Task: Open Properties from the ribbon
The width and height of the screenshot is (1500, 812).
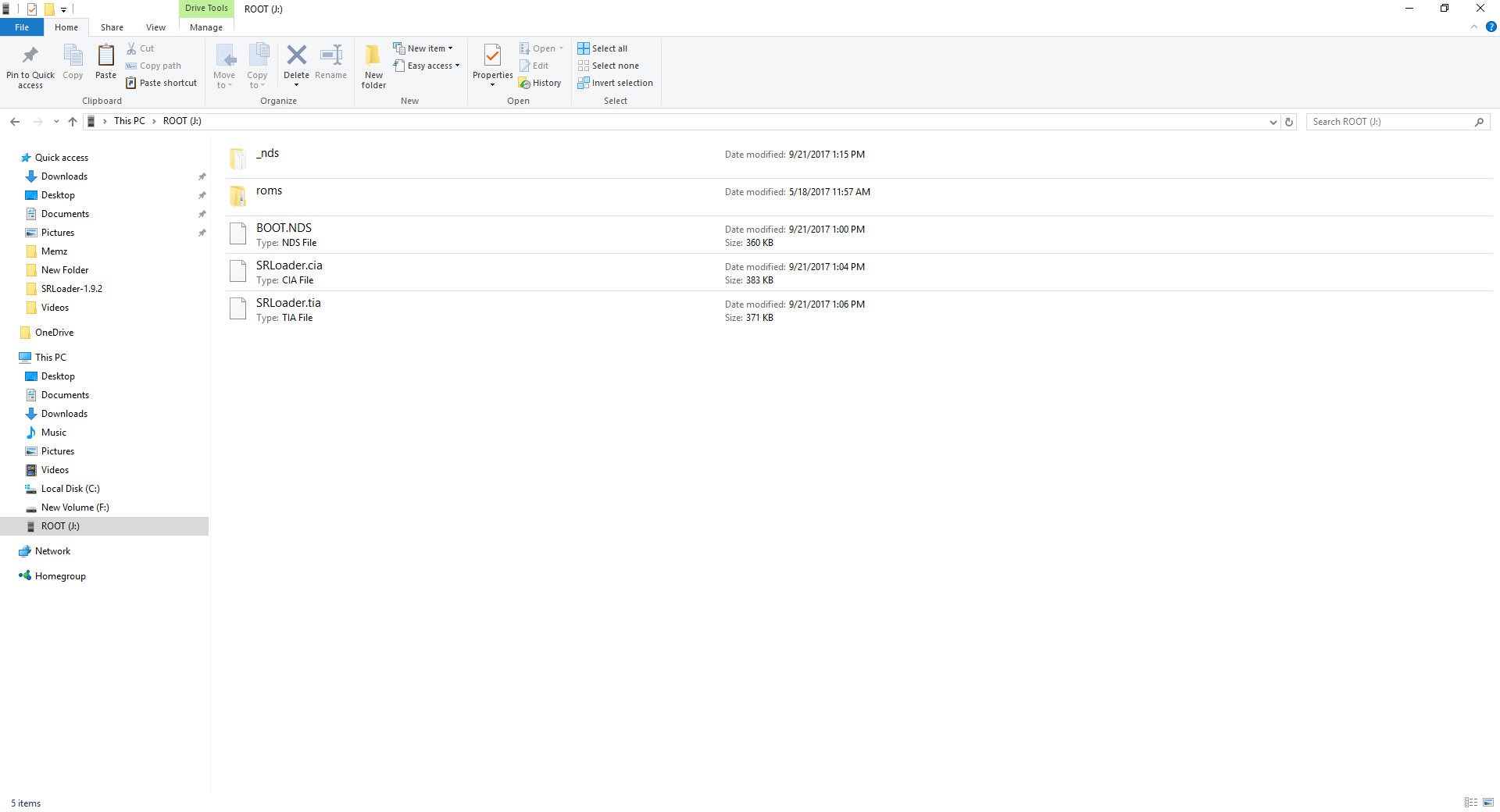Action: [x=492, y=62]
